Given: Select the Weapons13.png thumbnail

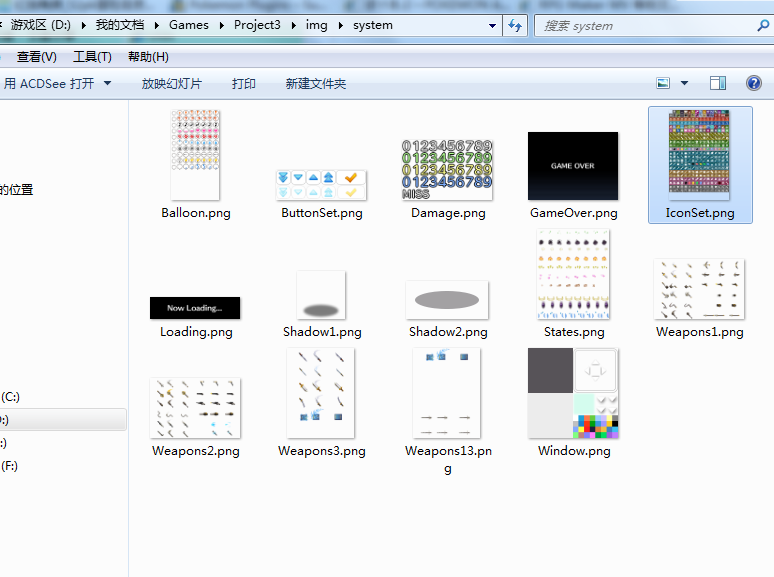Looking at the screenshot, I should (447, 393).
